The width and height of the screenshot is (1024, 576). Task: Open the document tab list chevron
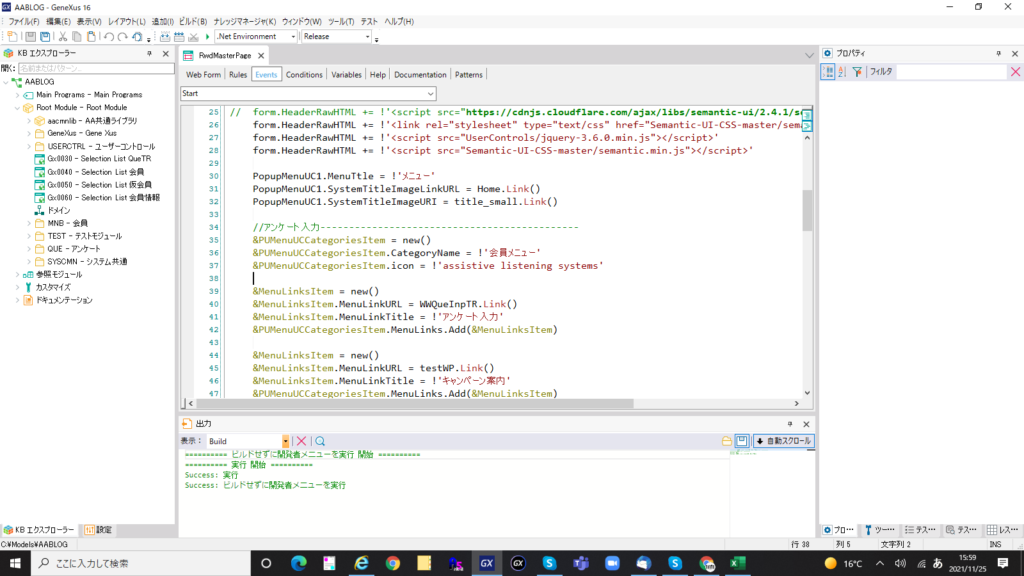click(809, 56)
